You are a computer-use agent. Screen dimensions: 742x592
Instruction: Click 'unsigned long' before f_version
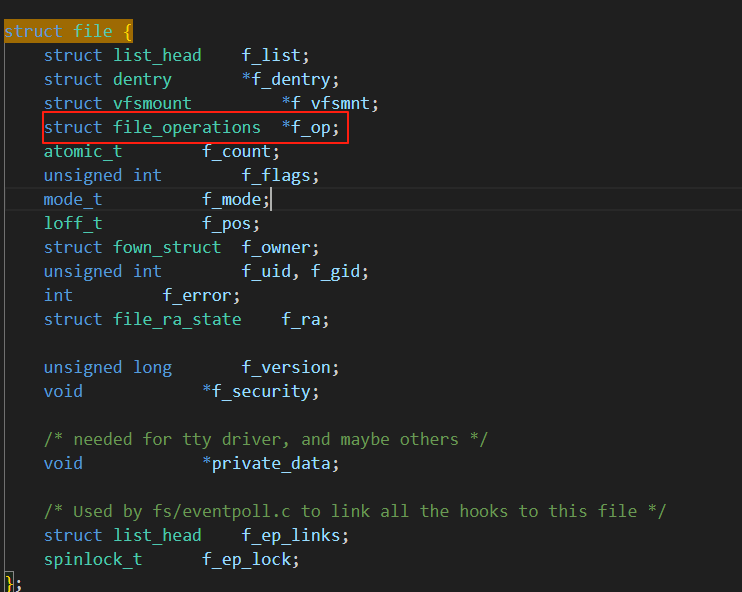tap(108, 367)
